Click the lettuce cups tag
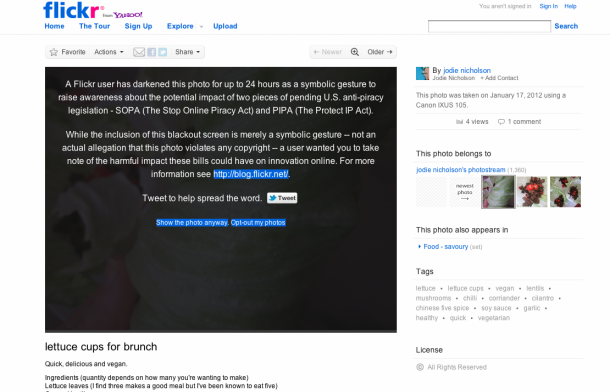610x392 pixels. 465,289
